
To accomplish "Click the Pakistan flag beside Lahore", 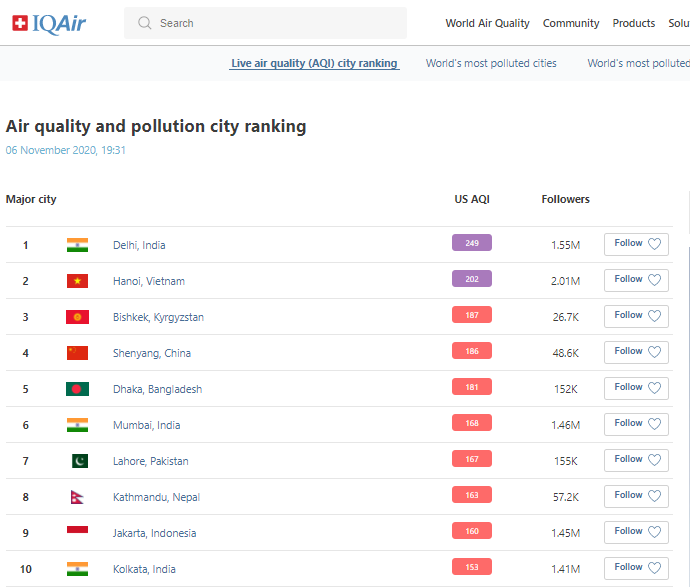I will tap(79, 461).
